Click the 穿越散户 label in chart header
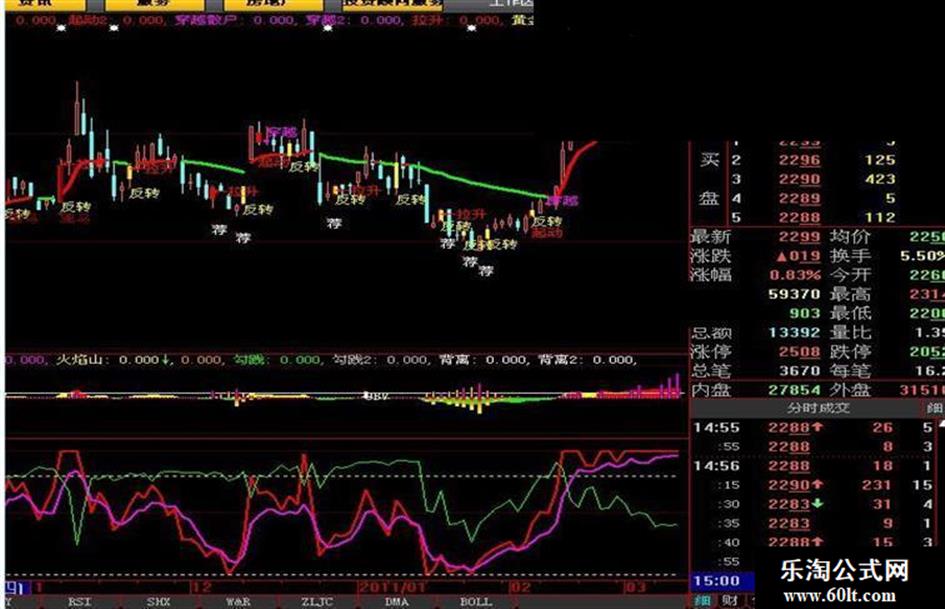This screenshot has width=945, height=609. click(x=207, y=20)
